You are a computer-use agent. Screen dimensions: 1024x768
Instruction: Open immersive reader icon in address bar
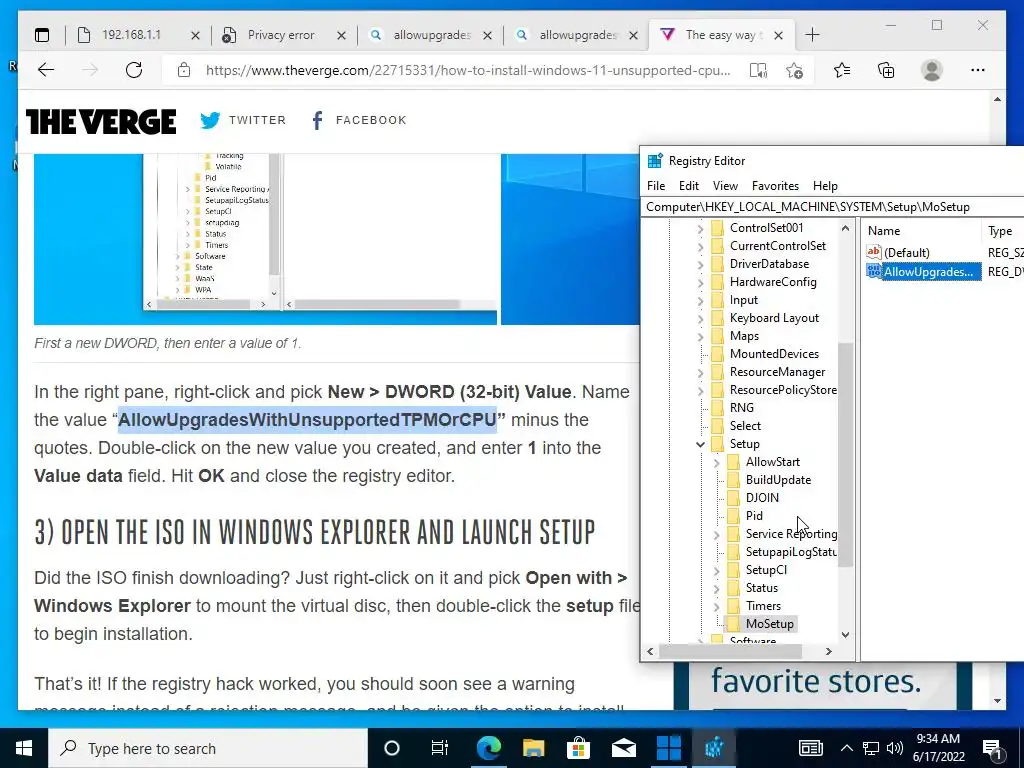758,71
